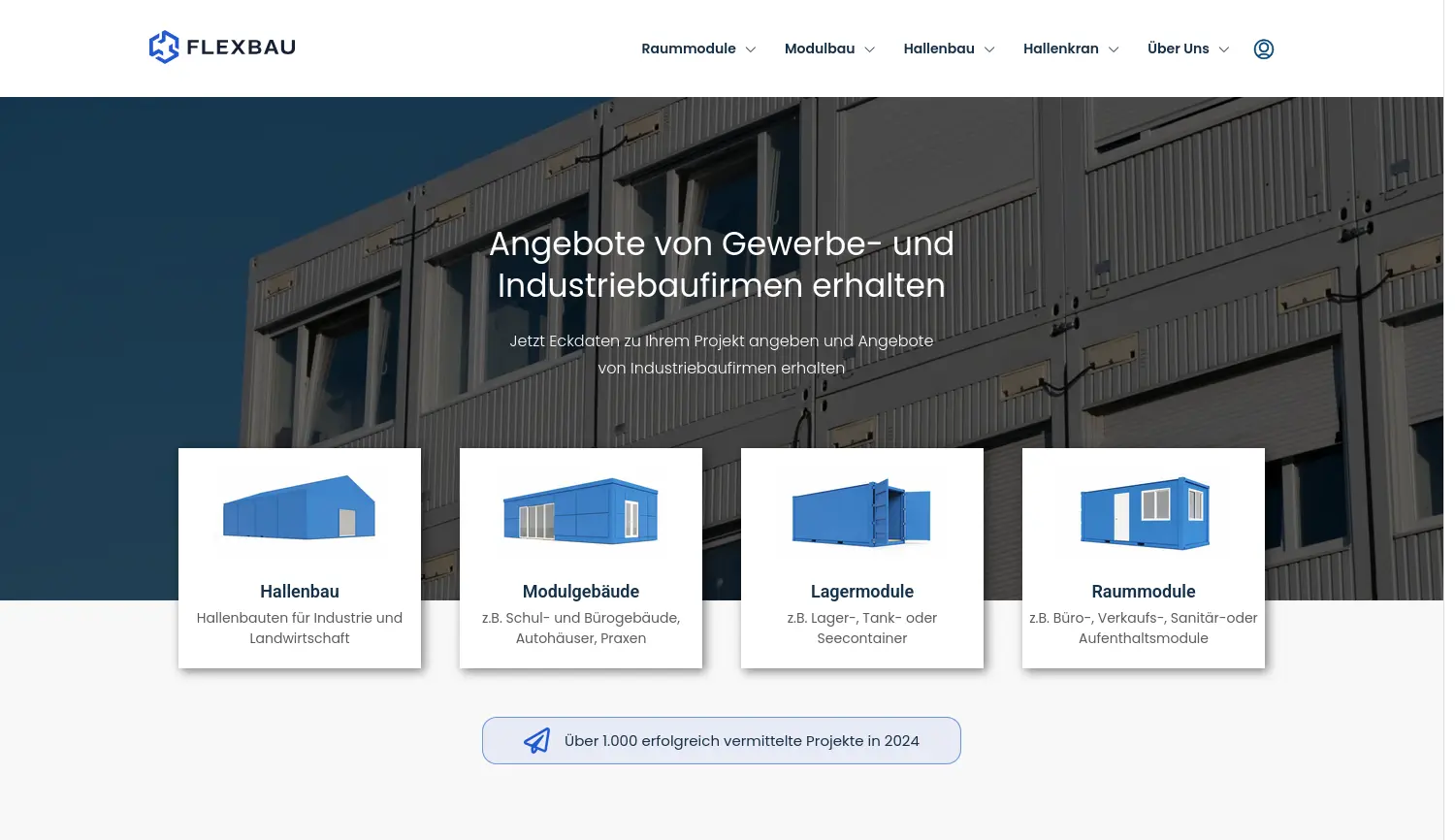Open the Lagermodule category card
The width and height of the screenshot is (1455, 840).
(x=861, y=558)
